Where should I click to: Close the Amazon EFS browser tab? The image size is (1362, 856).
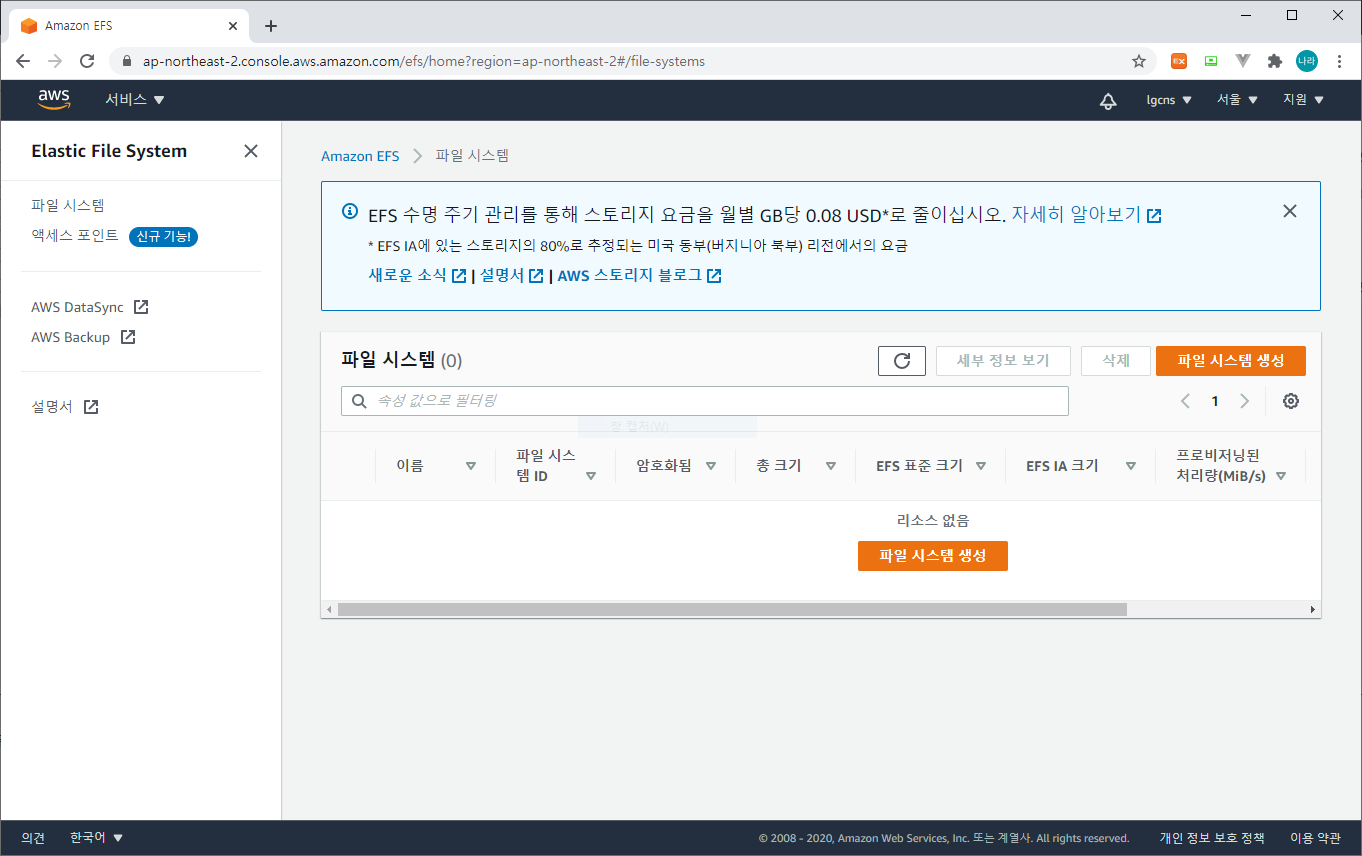tap(235, 26)
